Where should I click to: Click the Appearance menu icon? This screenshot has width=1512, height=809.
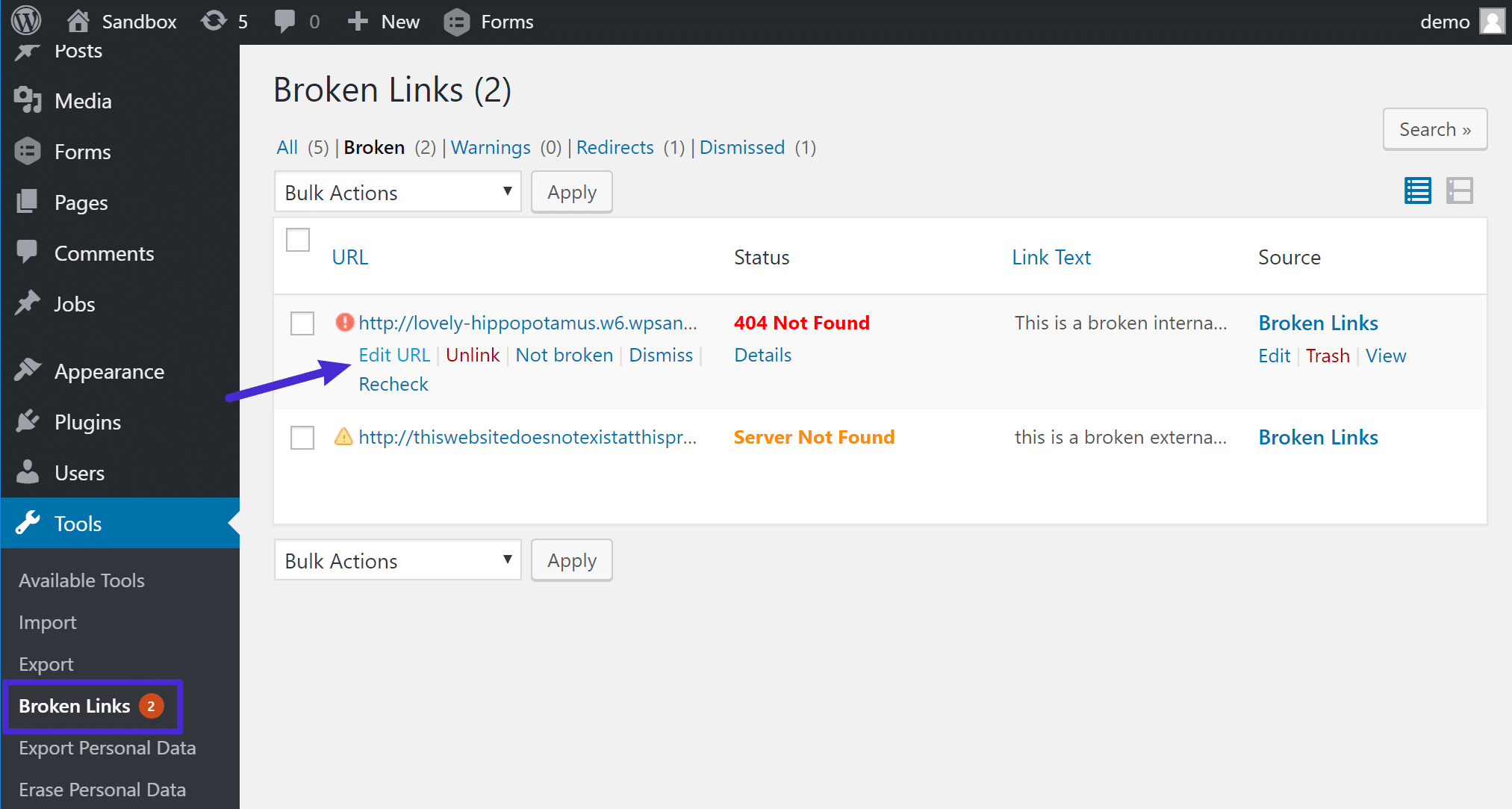click(x=27, y=372)
